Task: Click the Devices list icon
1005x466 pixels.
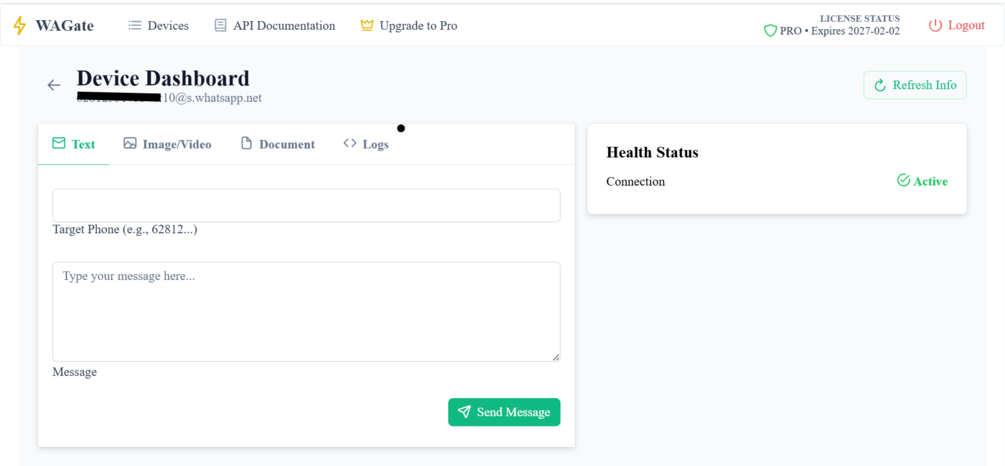Action: 135,26
